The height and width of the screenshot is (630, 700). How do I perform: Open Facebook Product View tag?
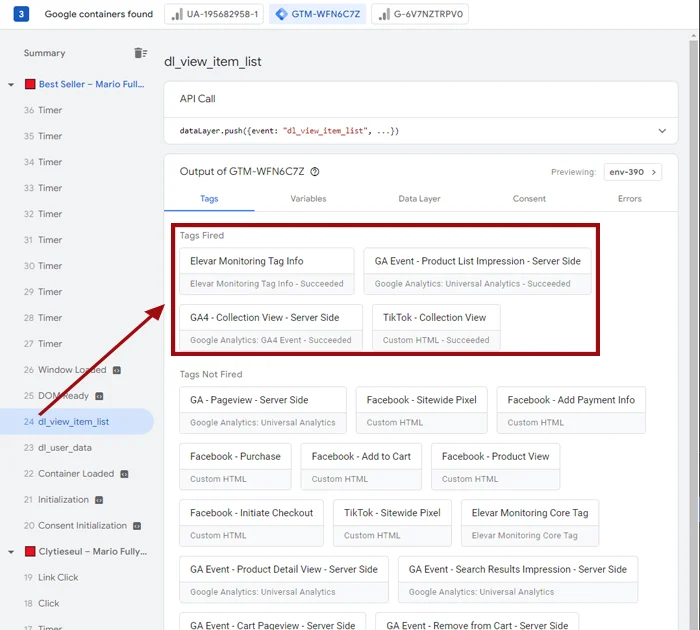(x=496, y=467)
